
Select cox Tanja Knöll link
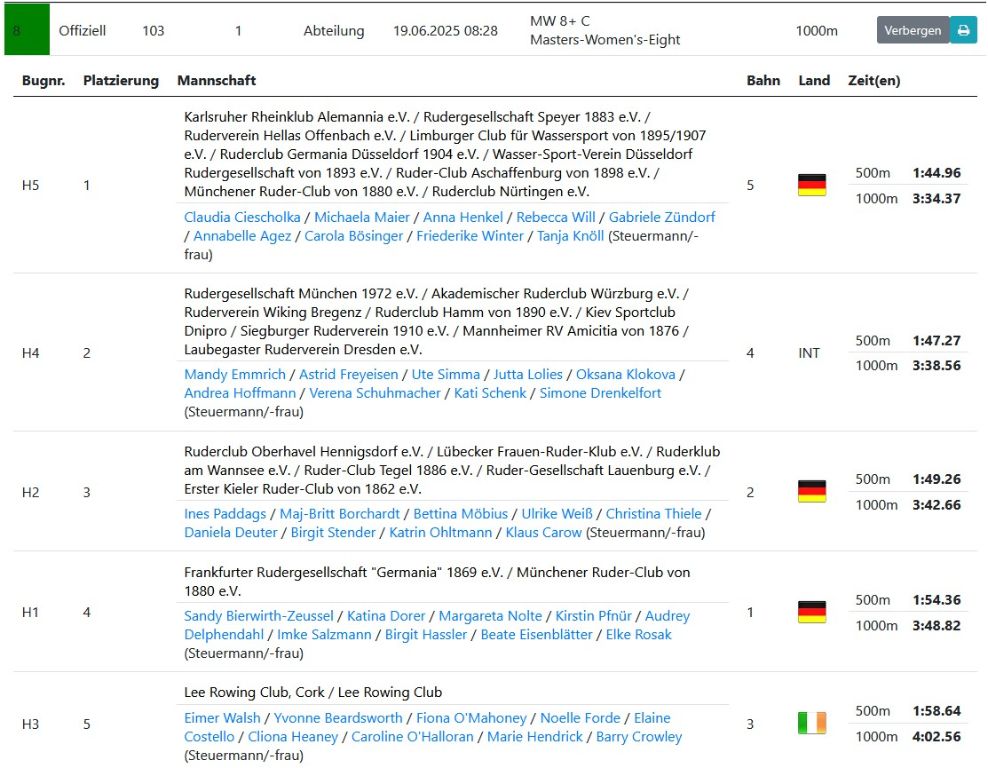[x=570, y=236]
